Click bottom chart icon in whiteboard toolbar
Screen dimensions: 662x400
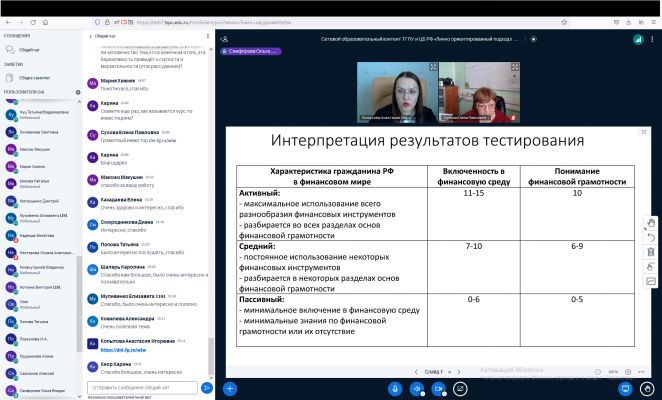click(x=651, y=281)
